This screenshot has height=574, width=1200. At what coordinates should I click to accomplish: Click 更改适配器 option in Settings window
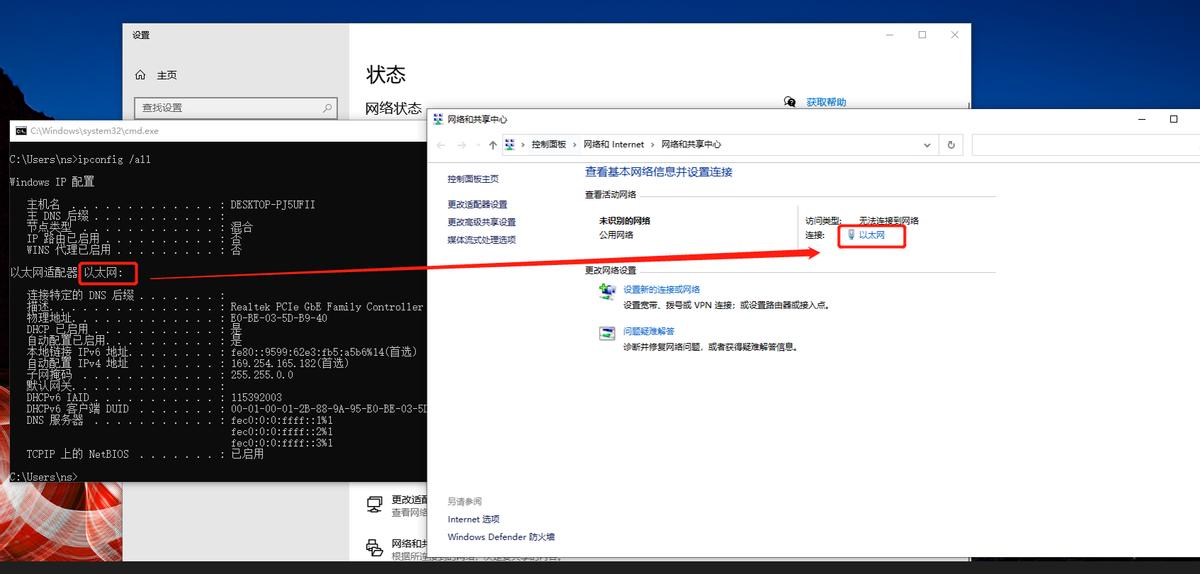409,500
